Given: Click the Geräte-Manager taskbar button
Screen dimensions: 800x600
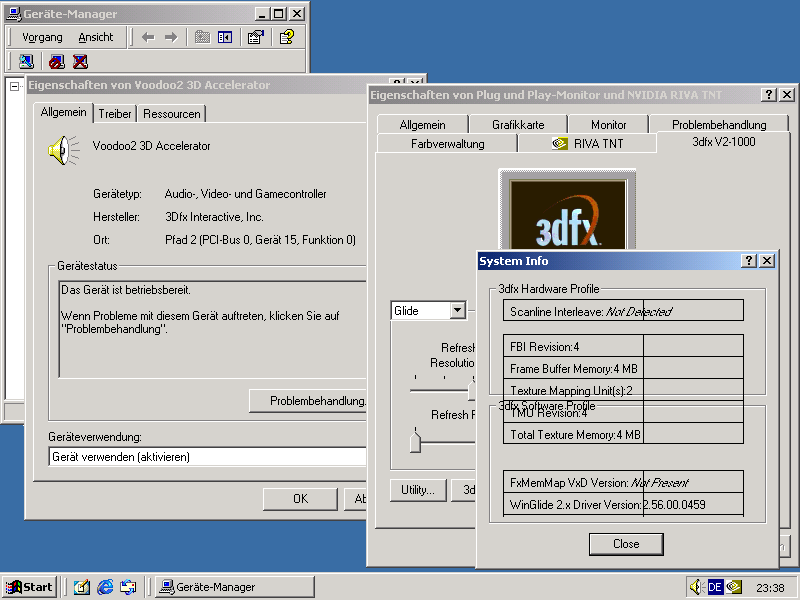Looking at the screenshot, I should click(234, 587).
